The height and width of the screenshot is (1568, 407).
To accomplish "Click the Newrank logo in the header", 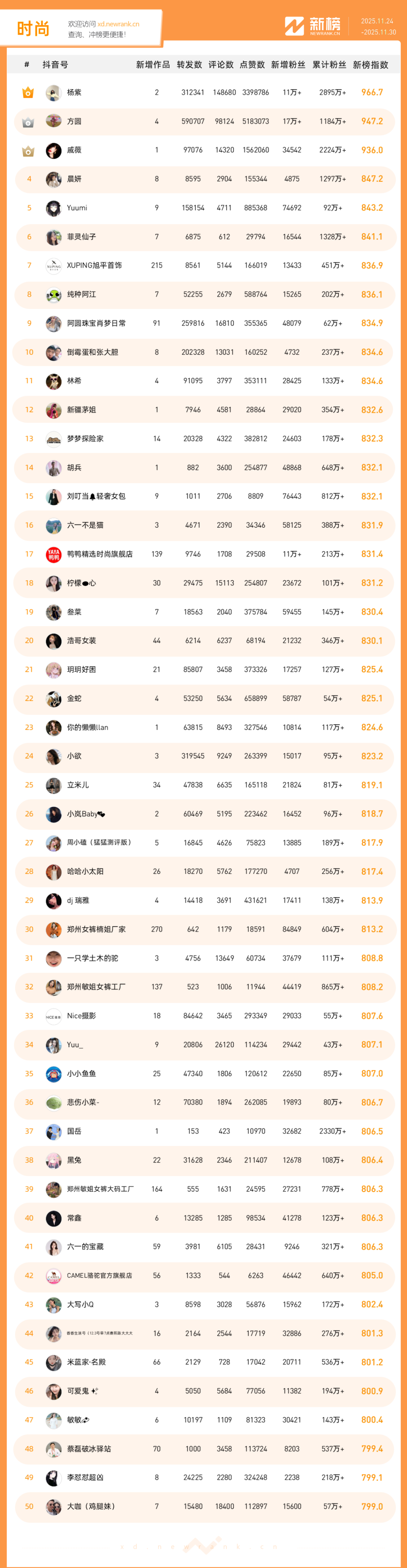I will (313, 26).
